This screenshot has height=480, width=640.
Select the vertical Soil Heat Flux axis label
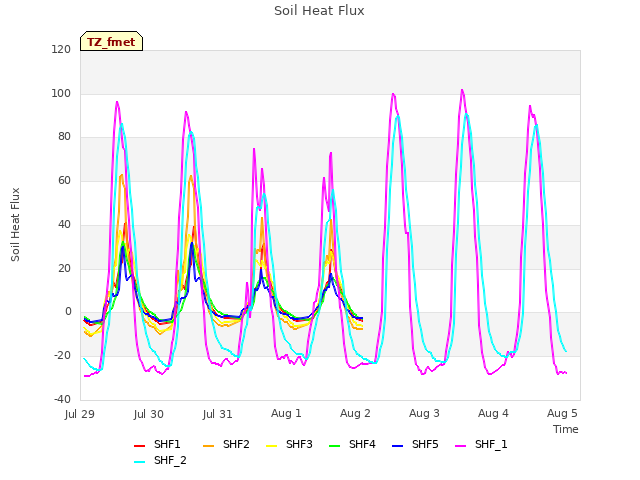[15, 224]
